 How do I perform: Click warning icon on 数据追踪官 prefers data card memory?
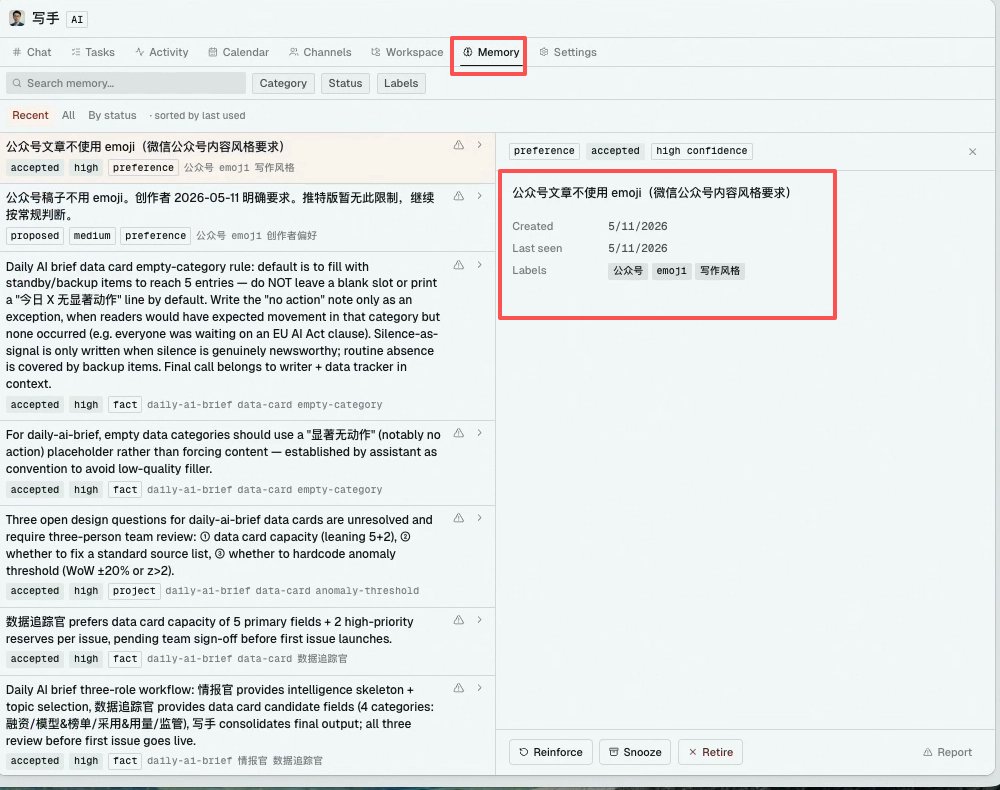pos(459,620)
